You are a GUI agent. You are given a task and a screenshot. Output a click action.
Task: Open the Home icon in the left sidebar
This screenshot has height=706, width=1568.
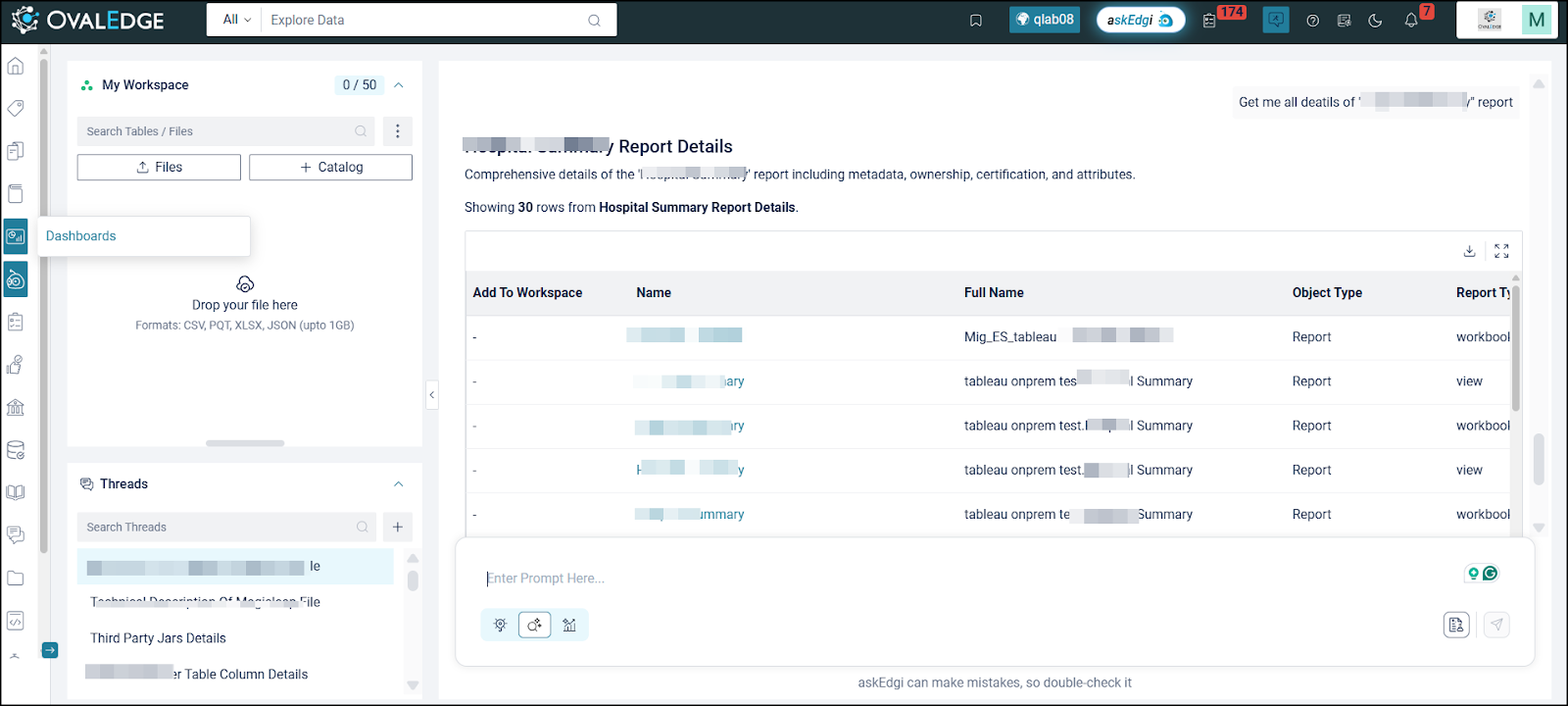[16, 66]
